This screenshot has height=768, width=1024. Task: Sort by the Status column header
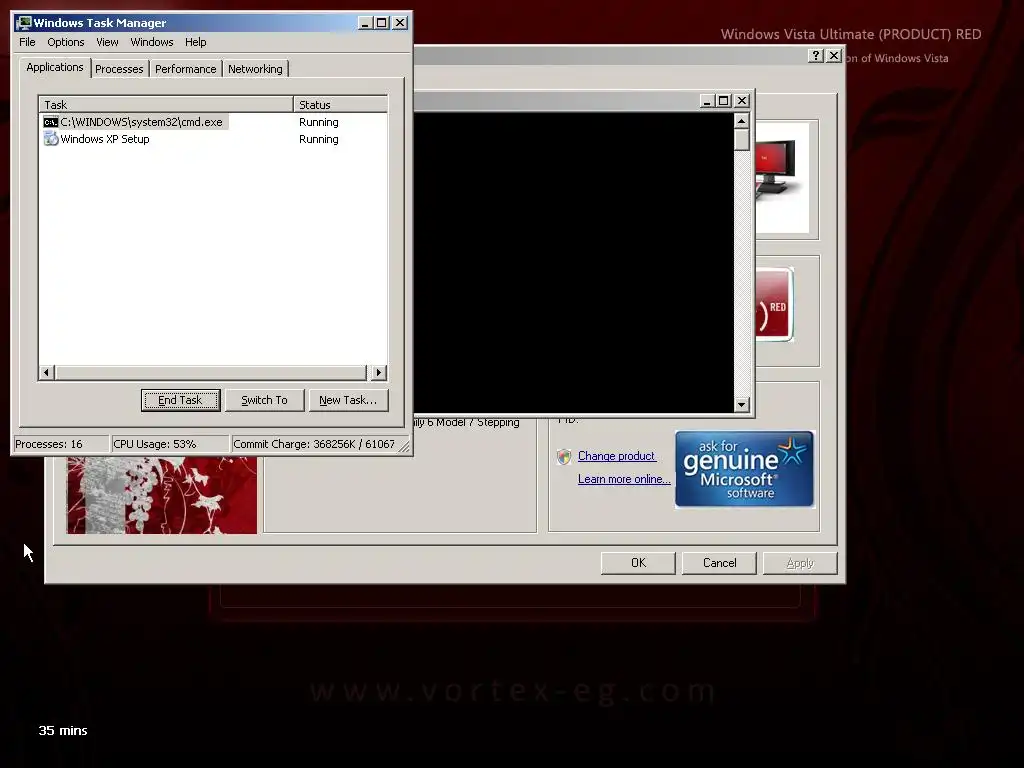[x=340, y=104]
